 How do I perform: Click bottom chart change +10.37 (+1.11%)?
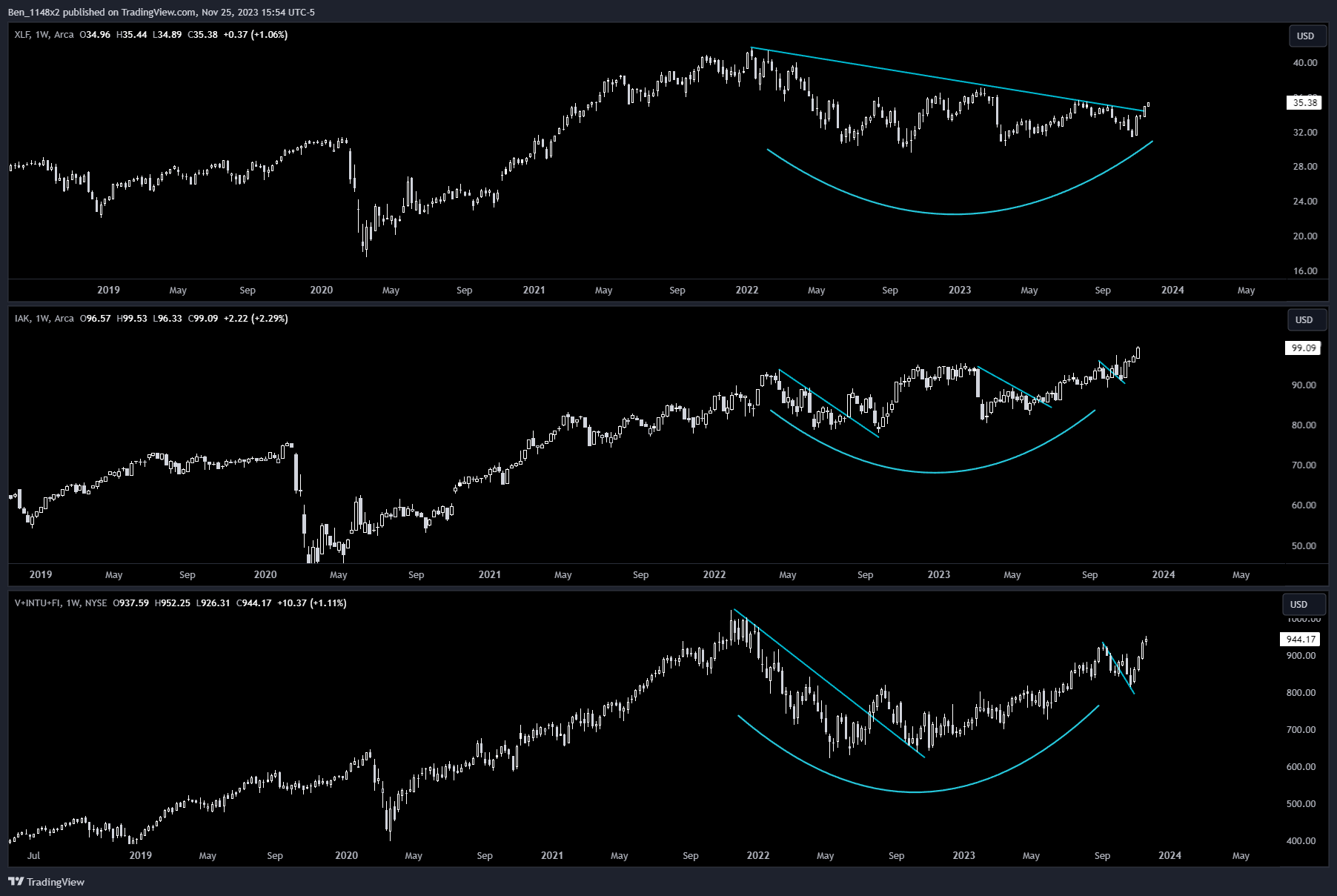coord(311,603)
